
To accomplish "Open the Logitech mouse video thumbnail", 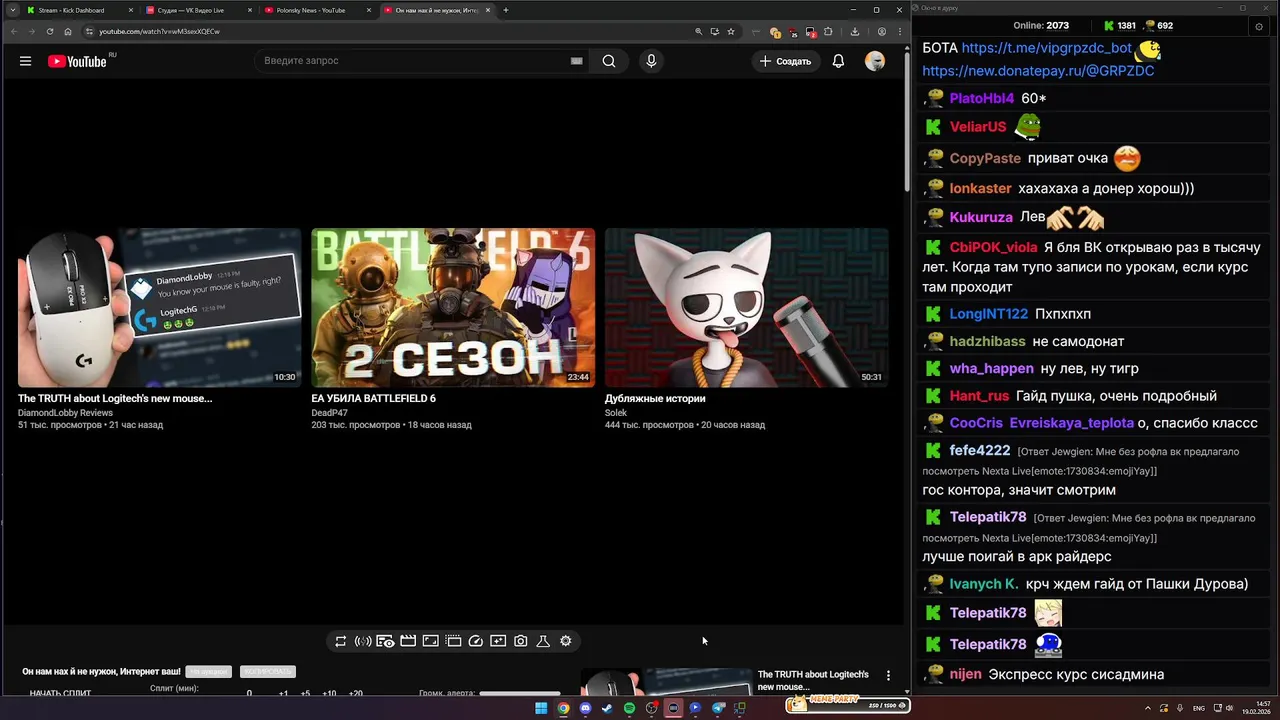I will 159,307.
